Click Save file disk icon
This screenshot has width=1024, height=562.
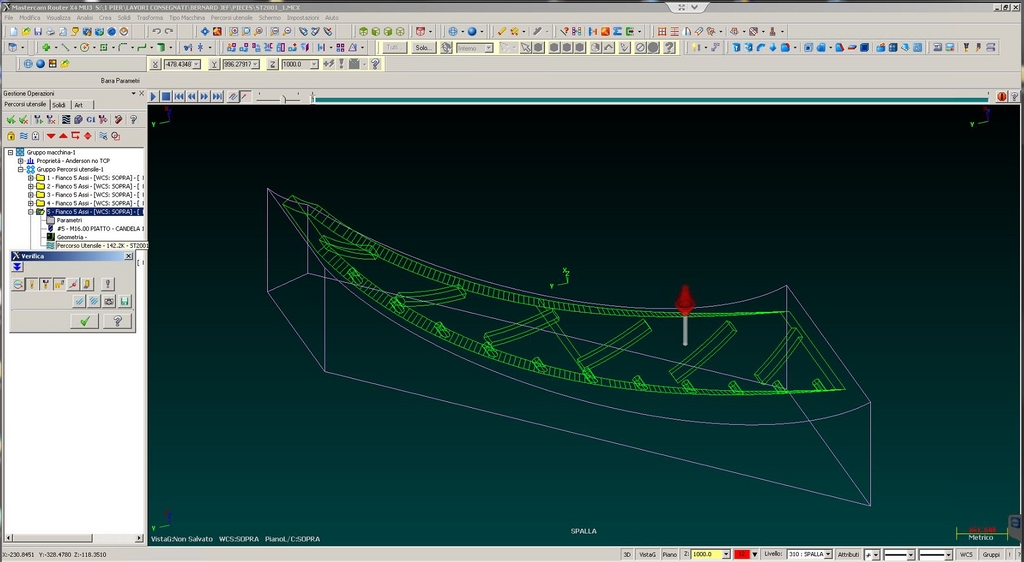click(38, 31)
